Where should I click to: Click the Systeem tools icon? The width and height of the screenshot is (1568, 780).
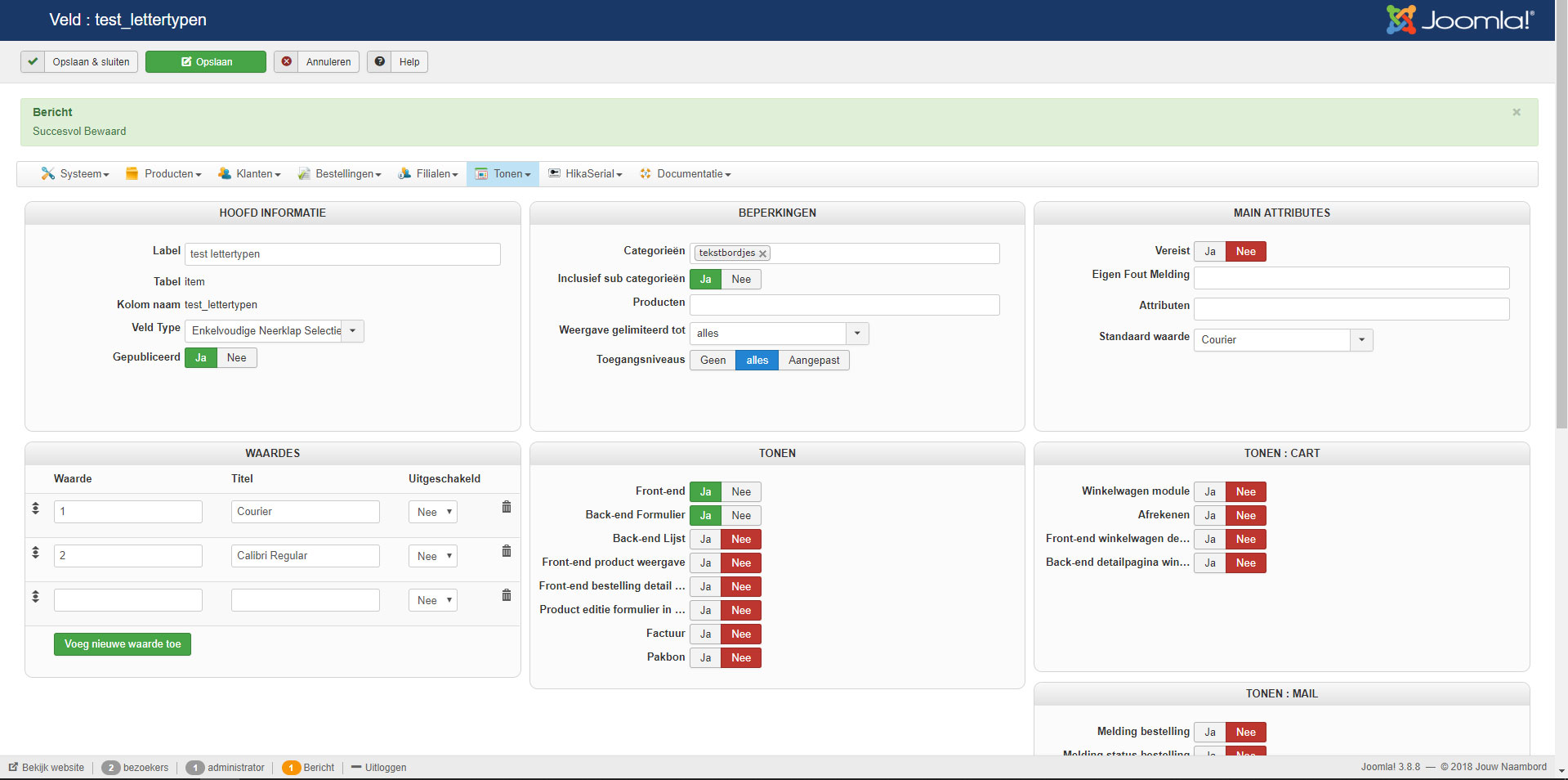(x=48, y=173)
